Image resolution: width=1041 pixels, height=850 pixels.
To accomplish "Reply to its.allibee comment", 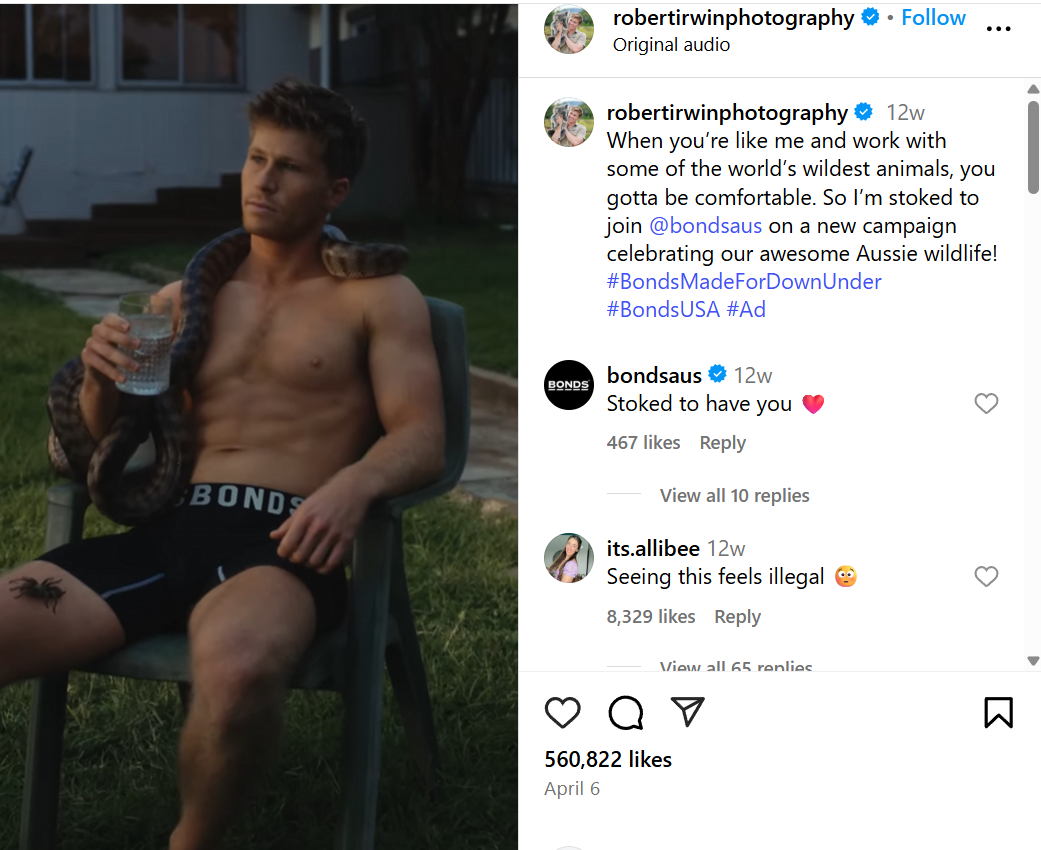I will tap(737, 617).
